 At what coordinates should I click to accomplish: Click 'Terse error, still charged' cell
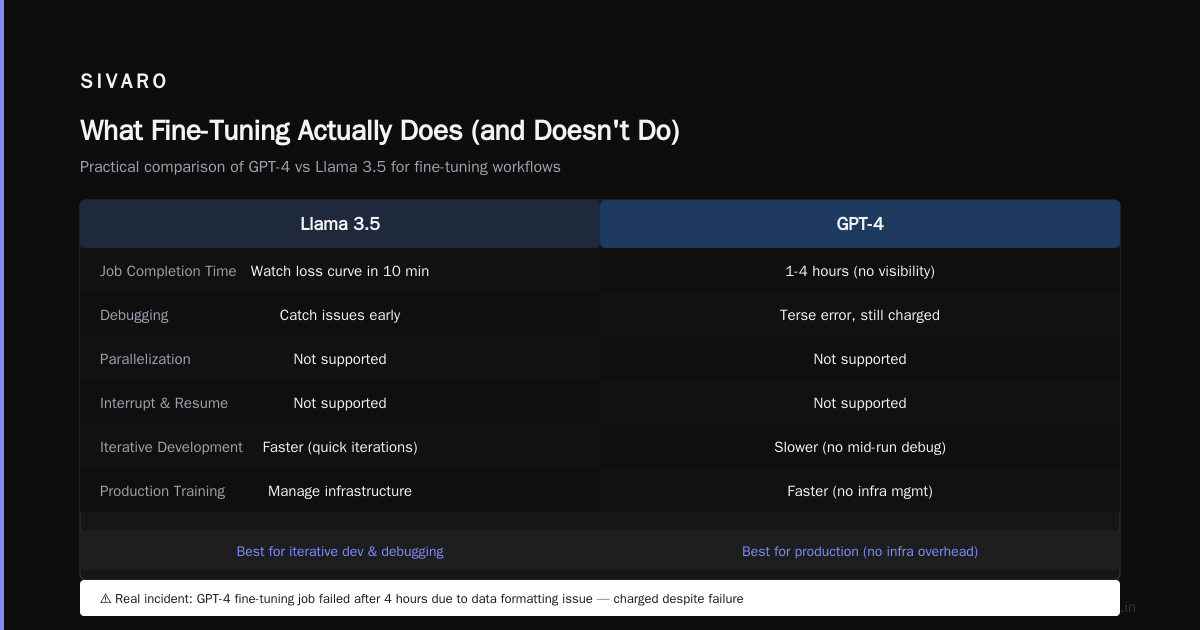coord(860,315)
